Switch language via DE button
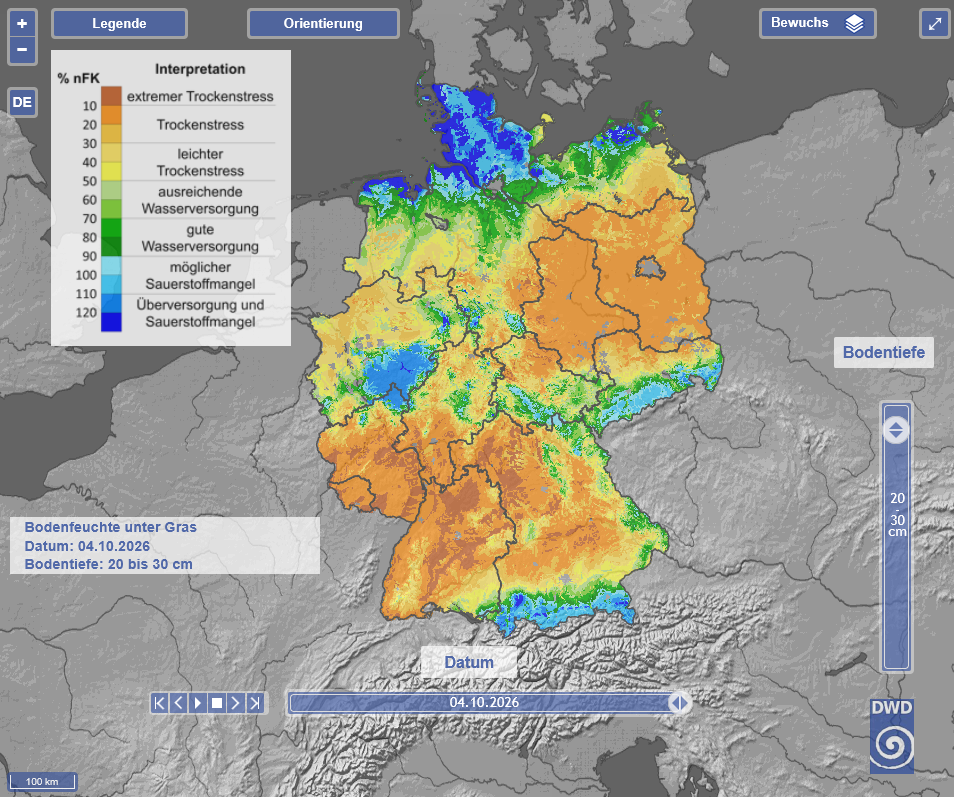 [23, 102]
